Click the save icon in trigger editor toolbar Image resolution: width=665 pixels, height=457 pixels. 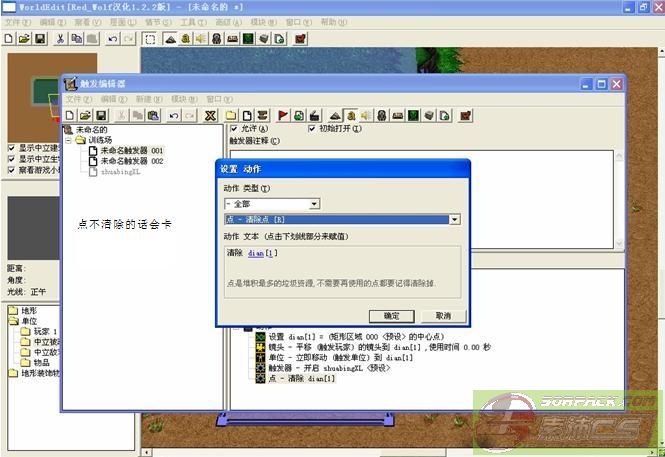(x=101, y=115)
